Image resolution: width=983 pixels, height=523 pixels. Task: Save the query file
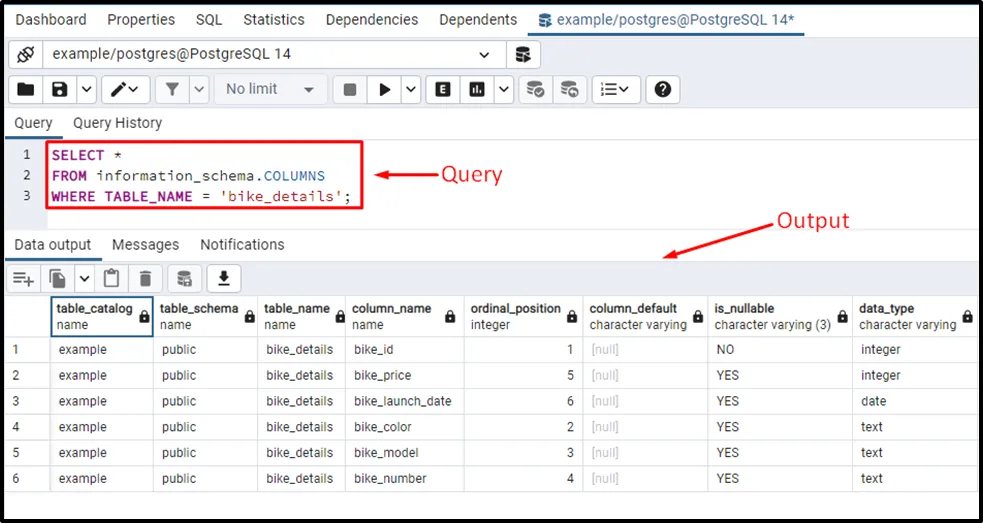[x=60, y=89]
